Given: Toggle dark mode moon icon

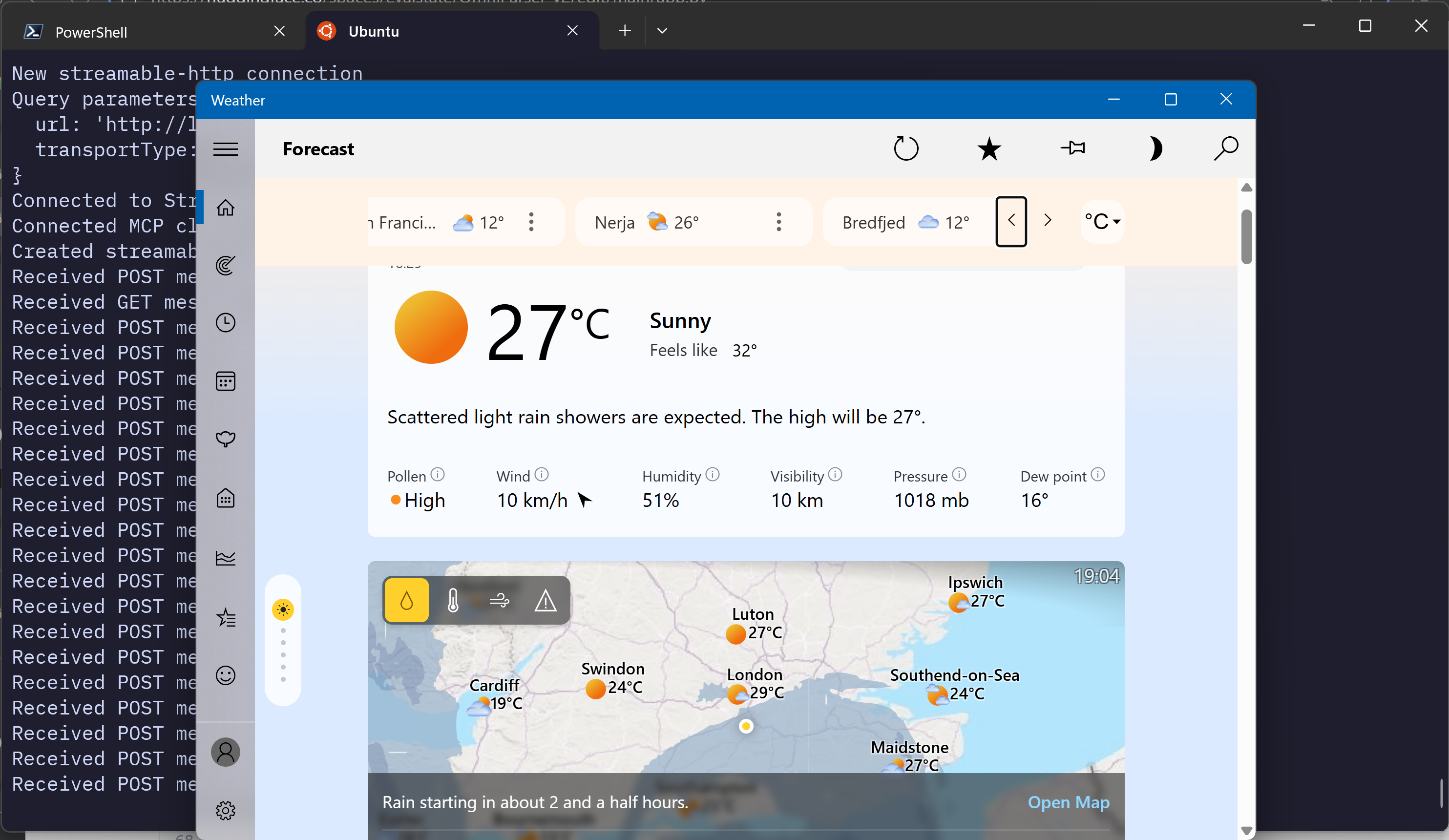Looking at the screenshot, I should tap(1155, 149).
